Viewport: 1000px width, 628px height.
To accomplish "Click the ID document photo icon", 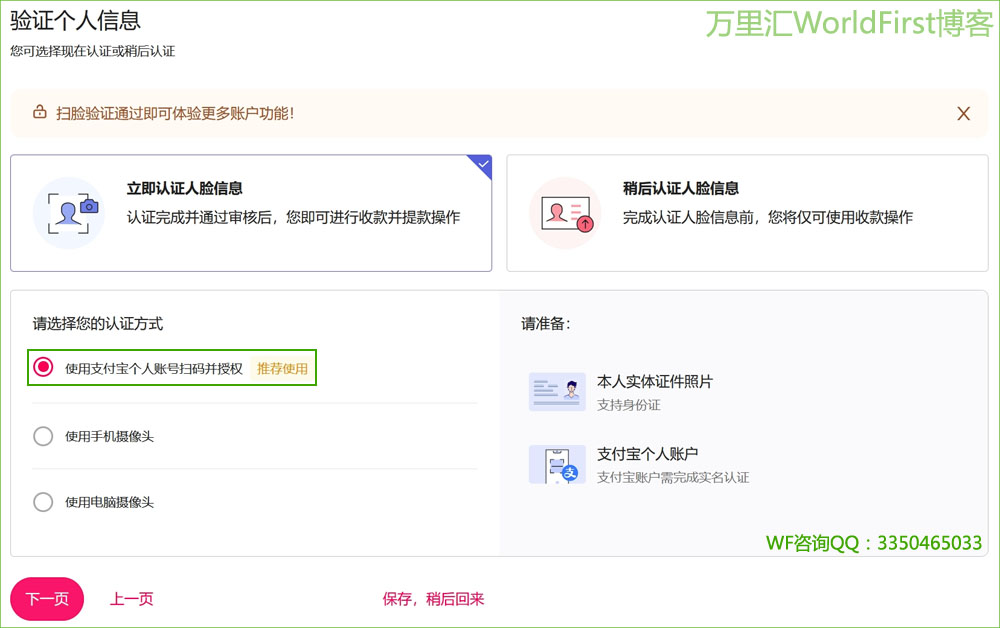I will click(557, 391).
